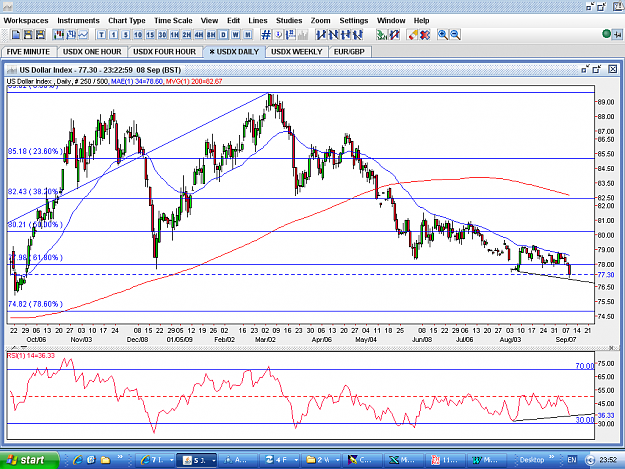Switch to 2H time scale
Screen dimensions: 625x469
187,35
